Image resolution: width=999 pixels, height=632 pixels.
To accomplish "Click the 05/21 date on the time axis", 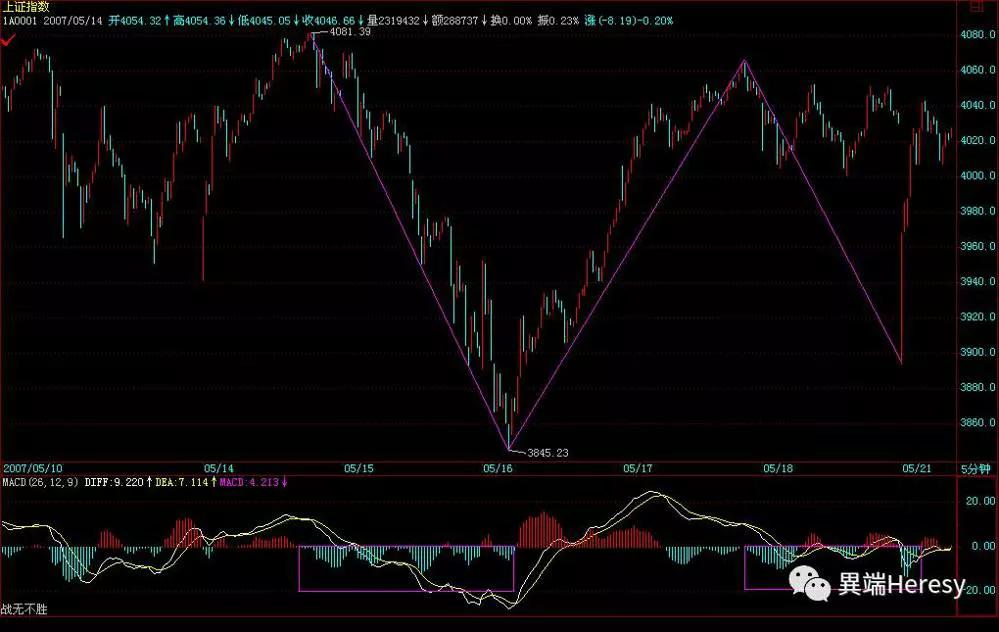I will 917,468.
